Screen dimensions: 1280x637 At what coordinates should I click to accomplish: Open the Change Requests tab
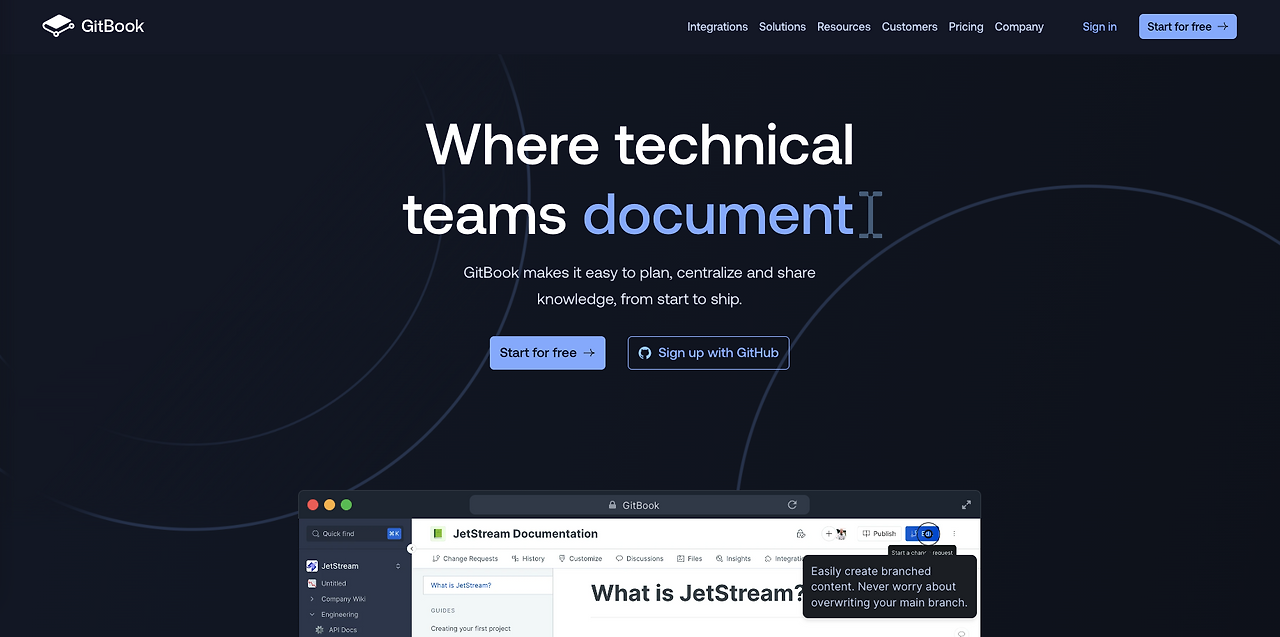coord(465,559)
